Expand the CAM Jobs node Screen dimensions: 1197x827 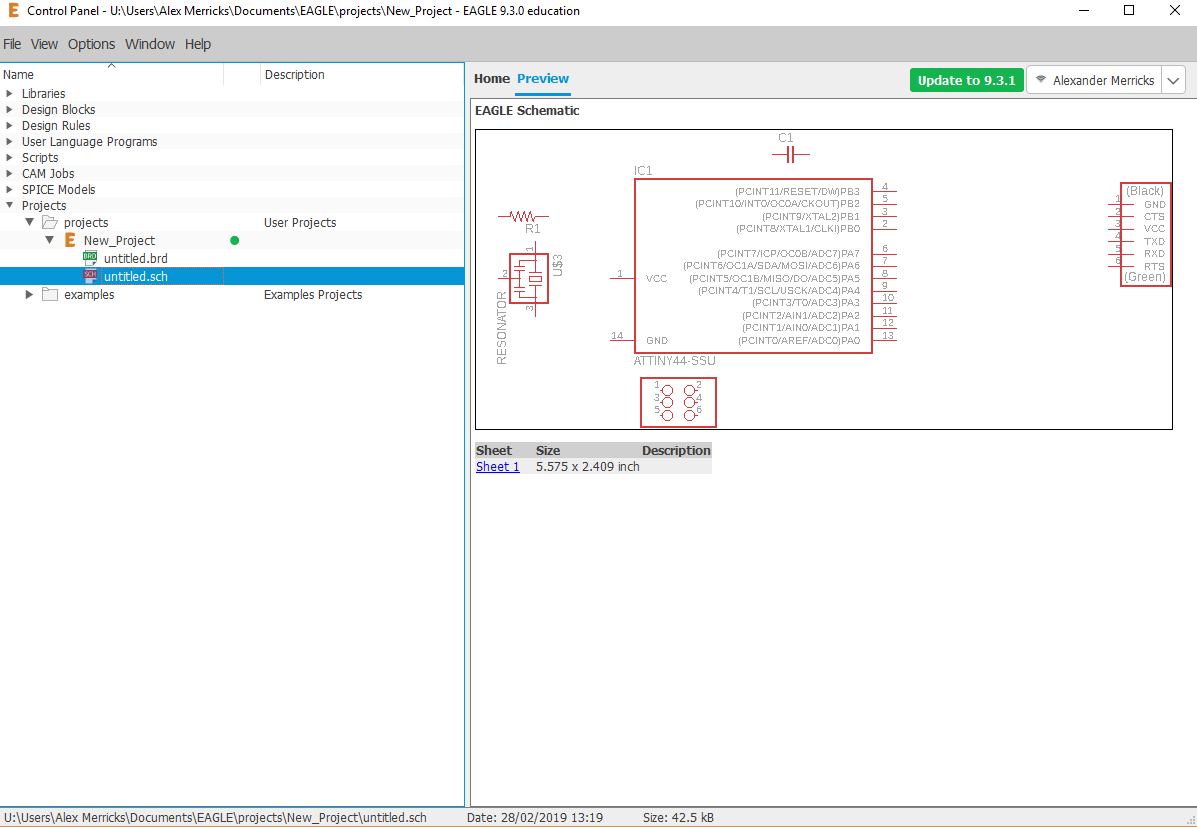pos(9,174)
